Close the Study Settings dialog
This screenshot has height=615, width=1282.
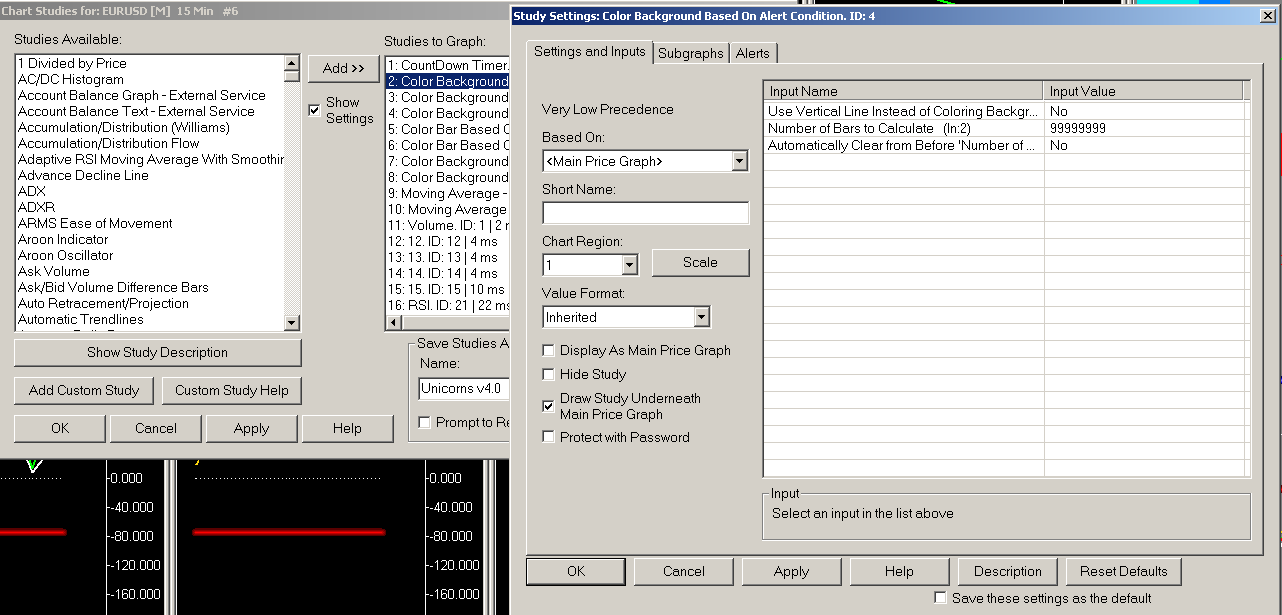[1268, 16]
